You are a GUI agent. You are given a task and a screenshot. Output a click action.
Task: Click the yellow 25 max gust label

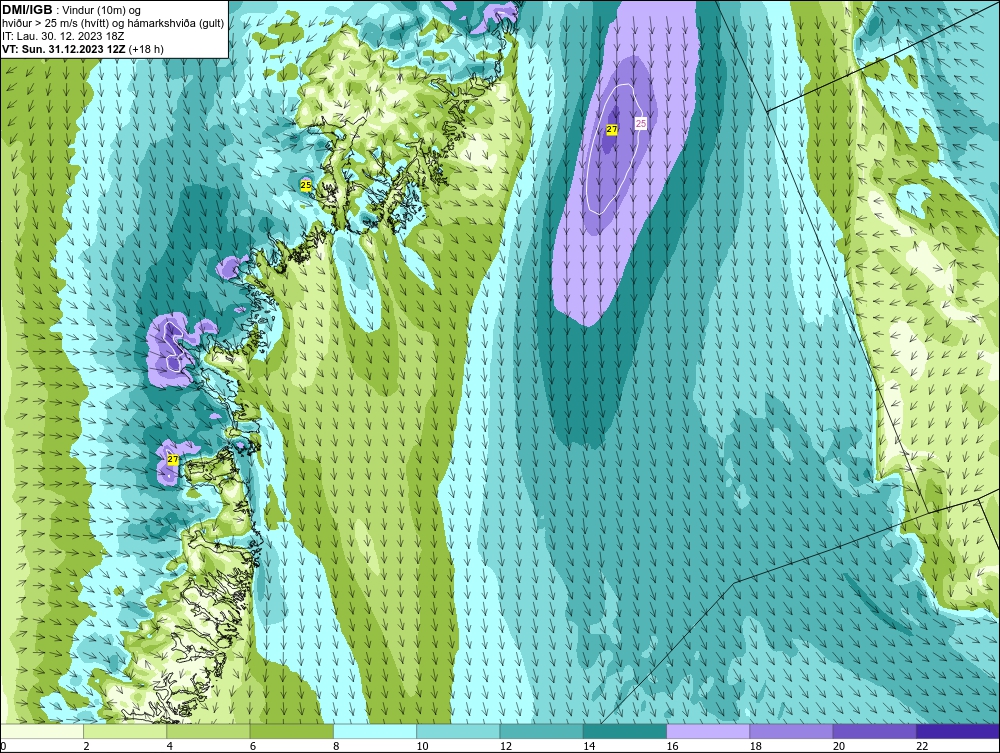[x=305, y=185]
